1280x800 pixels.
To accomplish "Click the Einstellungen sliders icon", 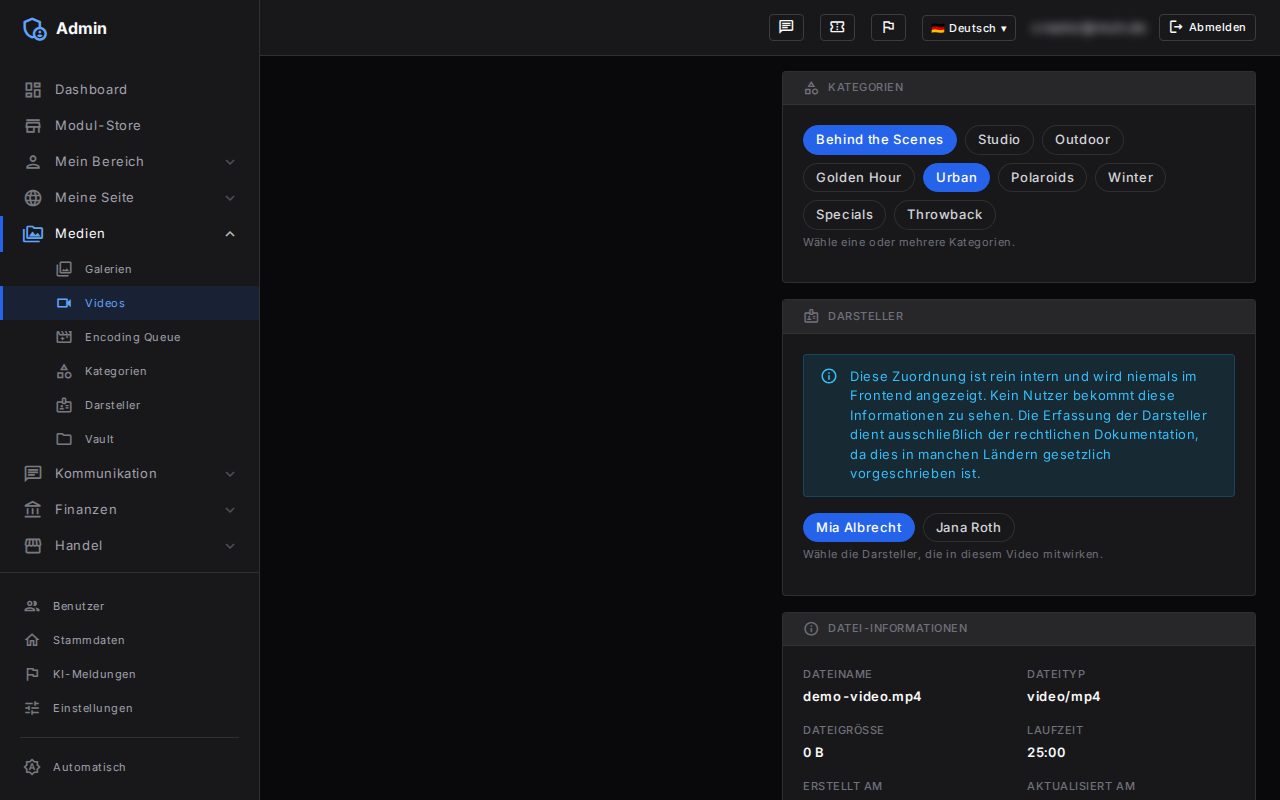I will tap(32, 708).
